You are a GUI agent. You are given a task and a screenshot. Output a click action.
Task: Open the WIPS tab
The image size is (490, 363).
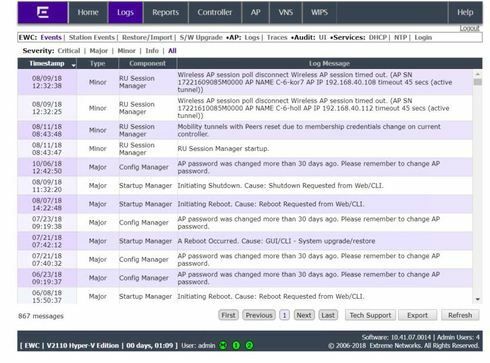[319, 12]
